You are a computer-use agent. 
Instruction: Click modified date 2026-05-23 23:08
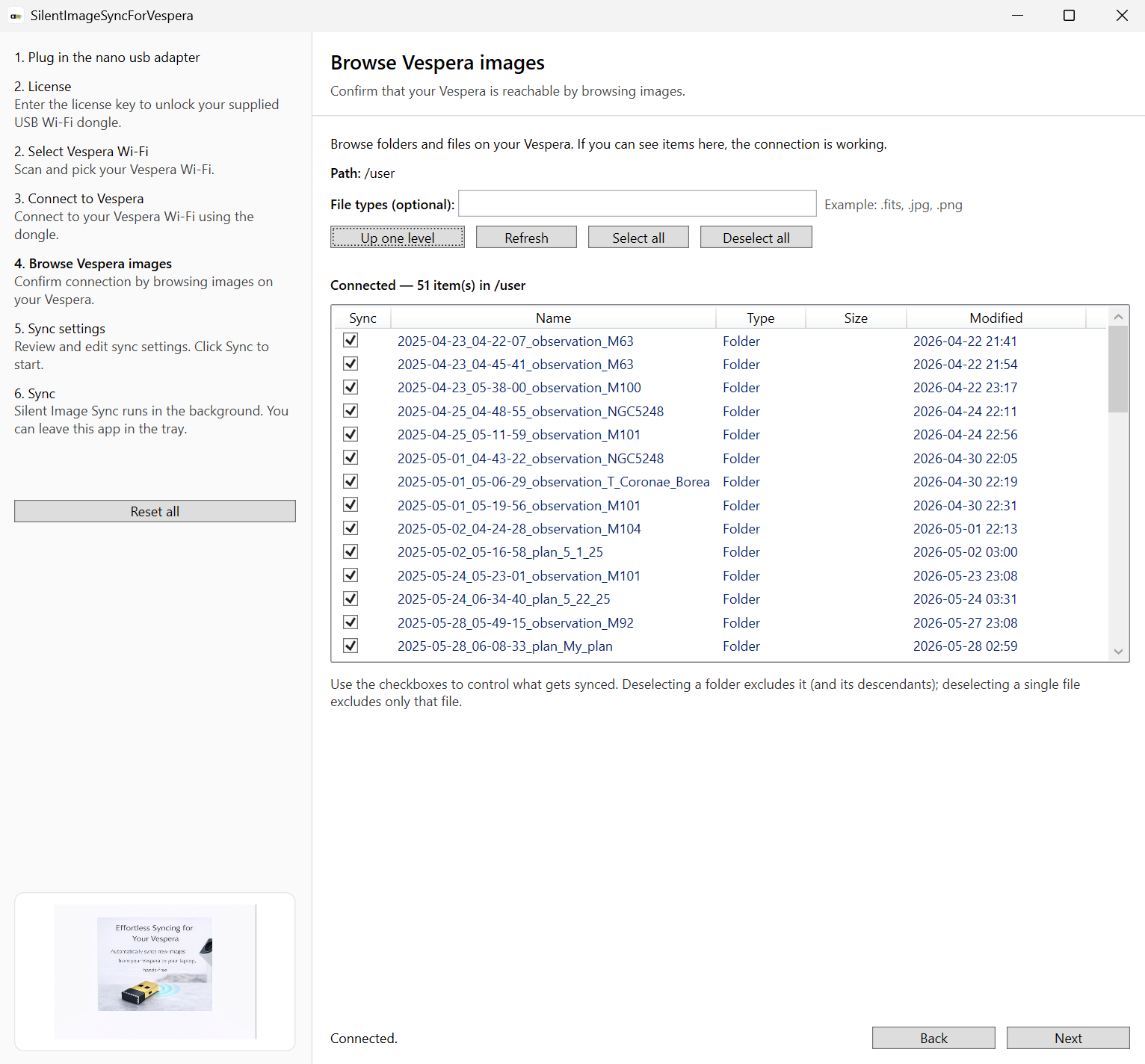coord(965,576)
